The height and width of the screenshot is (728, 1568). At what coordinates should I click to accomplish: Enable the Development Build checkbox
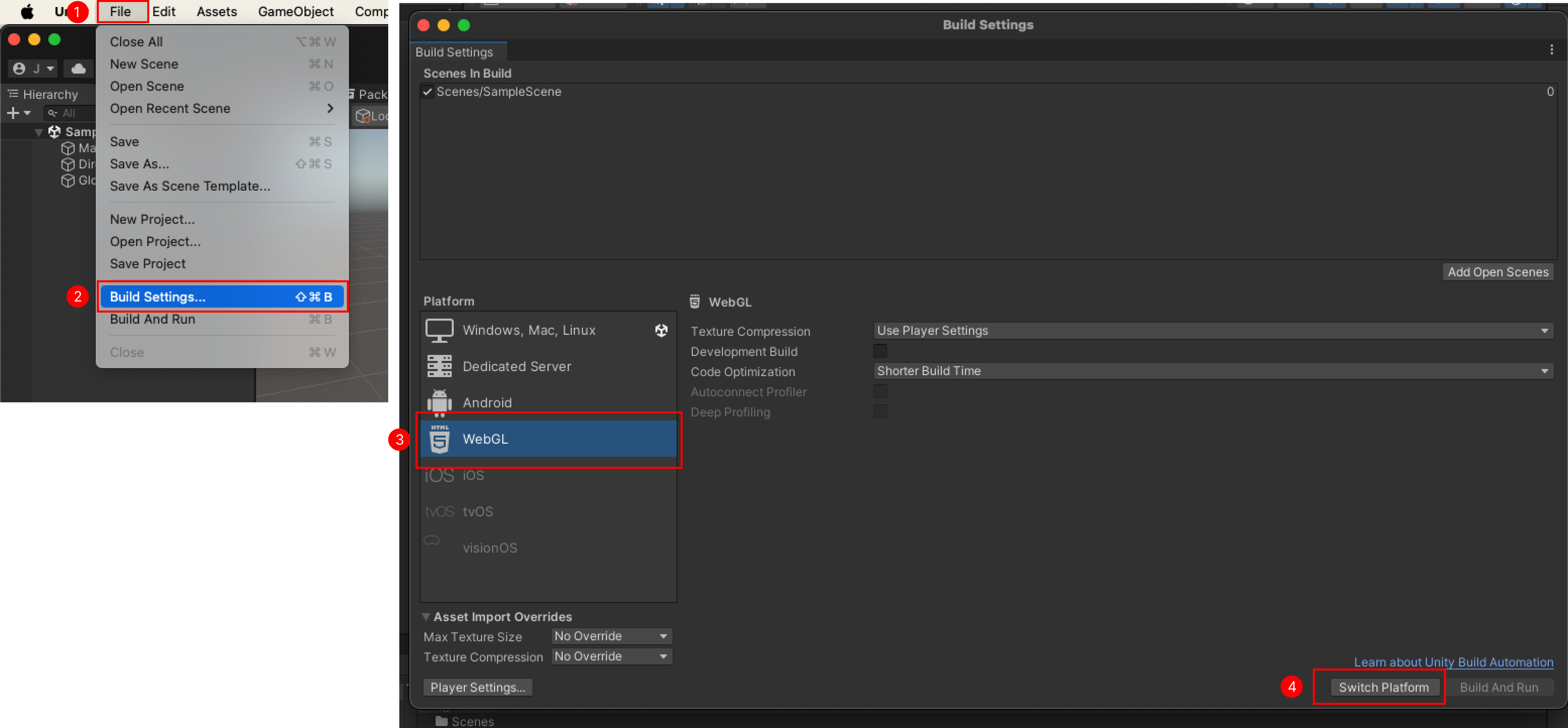(x=881, y=351)
